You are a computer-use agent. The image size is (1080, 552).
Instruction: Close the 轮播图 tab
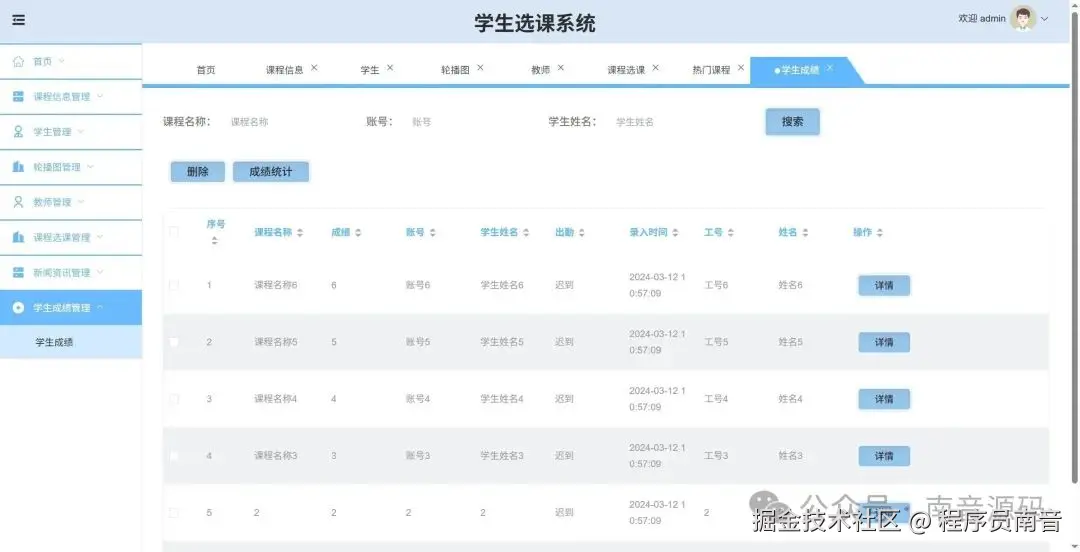[x=480, y=68]
